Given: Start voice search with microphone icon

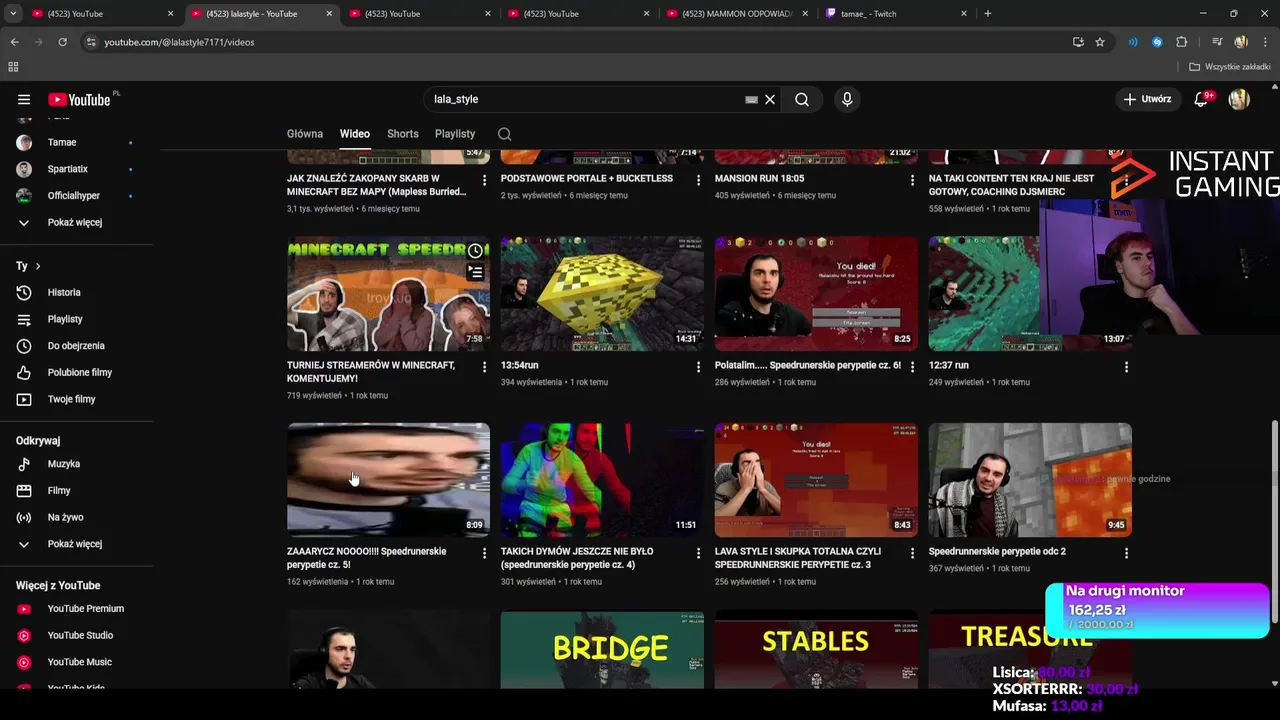Looking at the screenshot, I should point(847,99).
